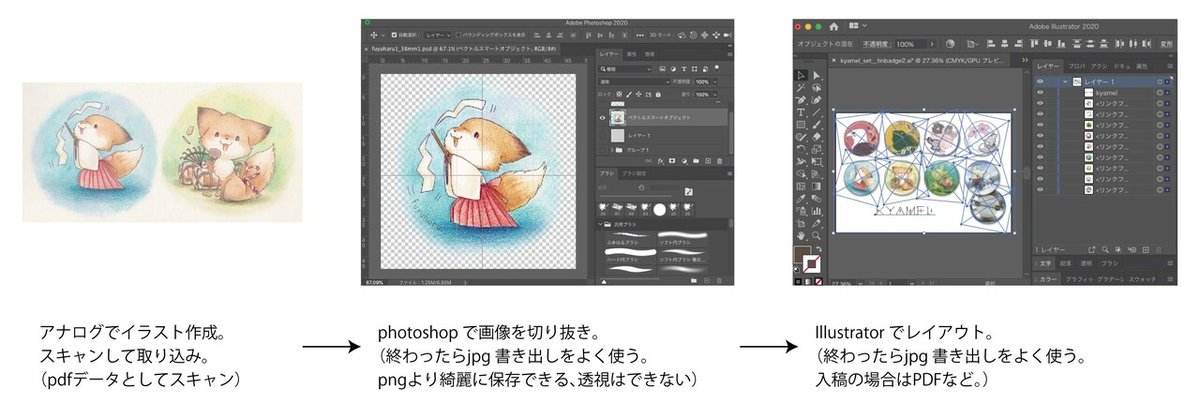This screenshot has height=417, width=1200.
Task: Pick the large round brush preset in Photoshop
Action: coord(661,210)
